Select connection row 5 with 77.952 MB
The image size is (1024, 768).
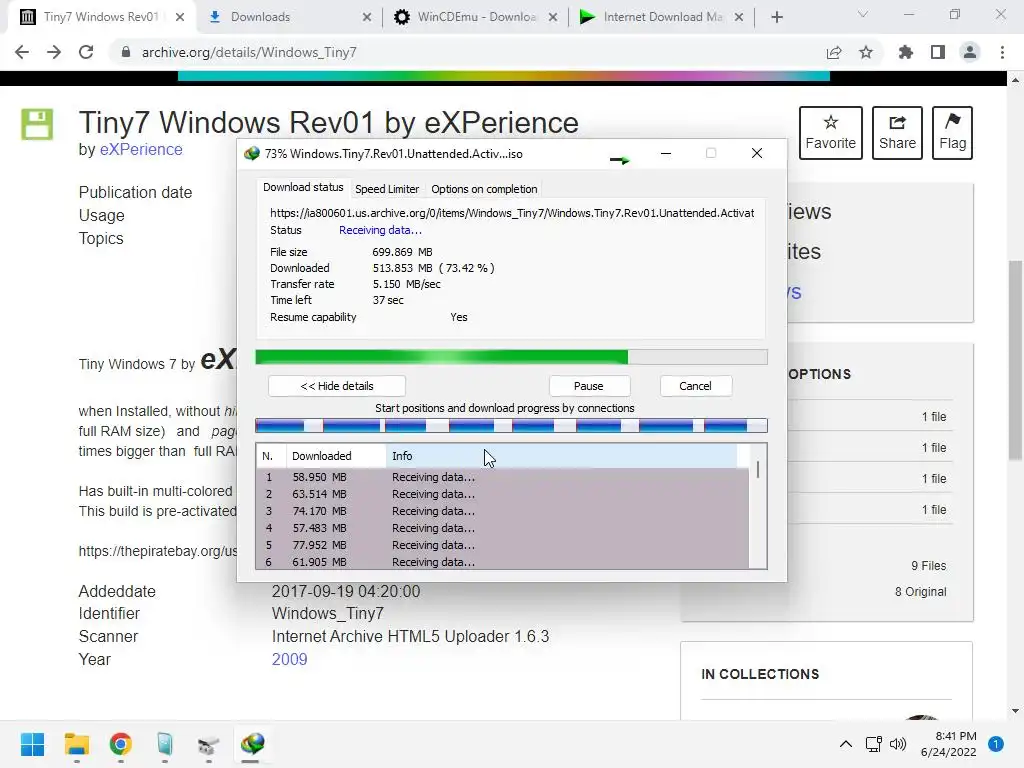coord(502,545)
